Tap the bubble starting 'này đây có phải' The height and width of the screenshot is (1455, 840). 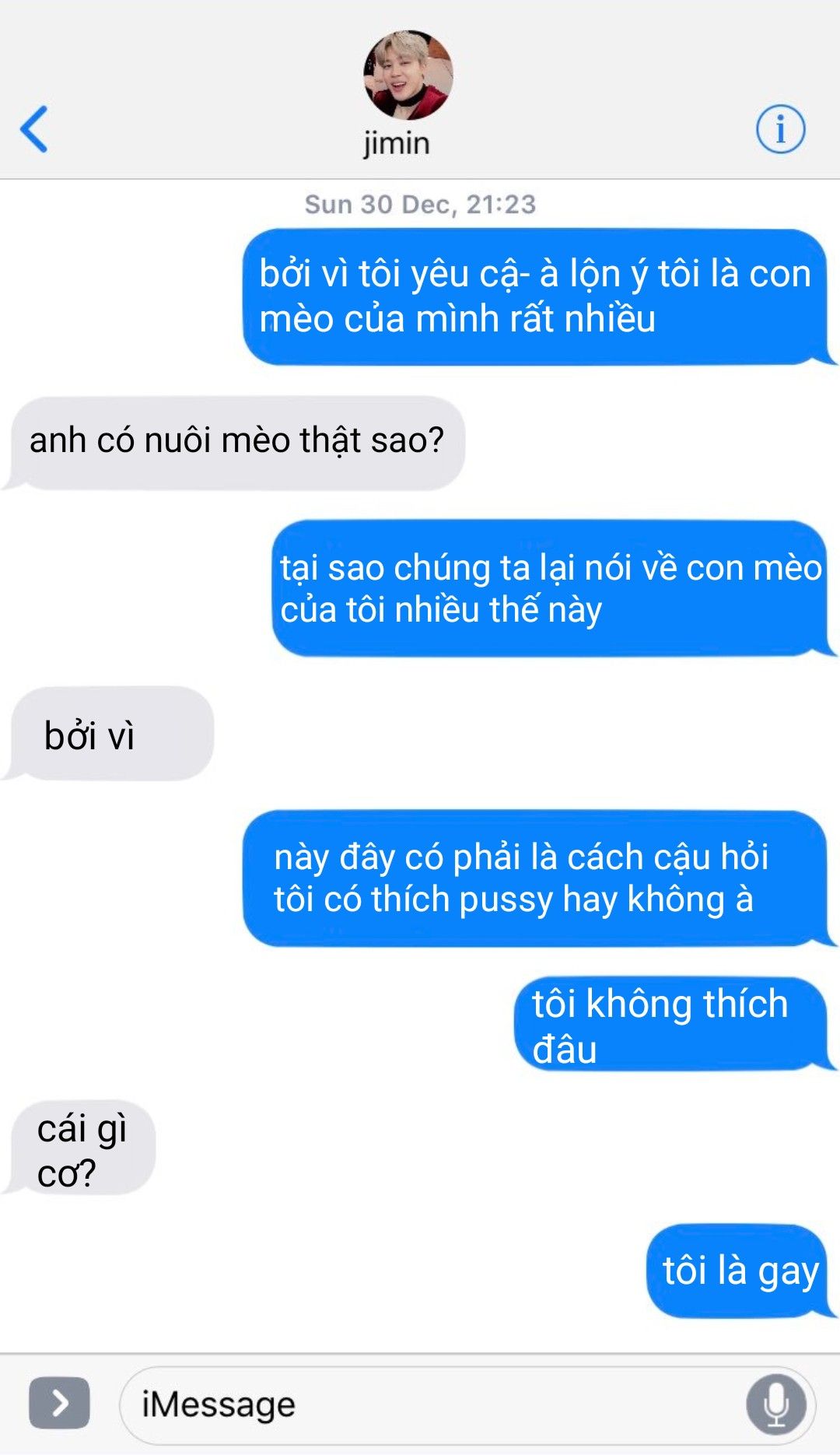click(538, 878)
